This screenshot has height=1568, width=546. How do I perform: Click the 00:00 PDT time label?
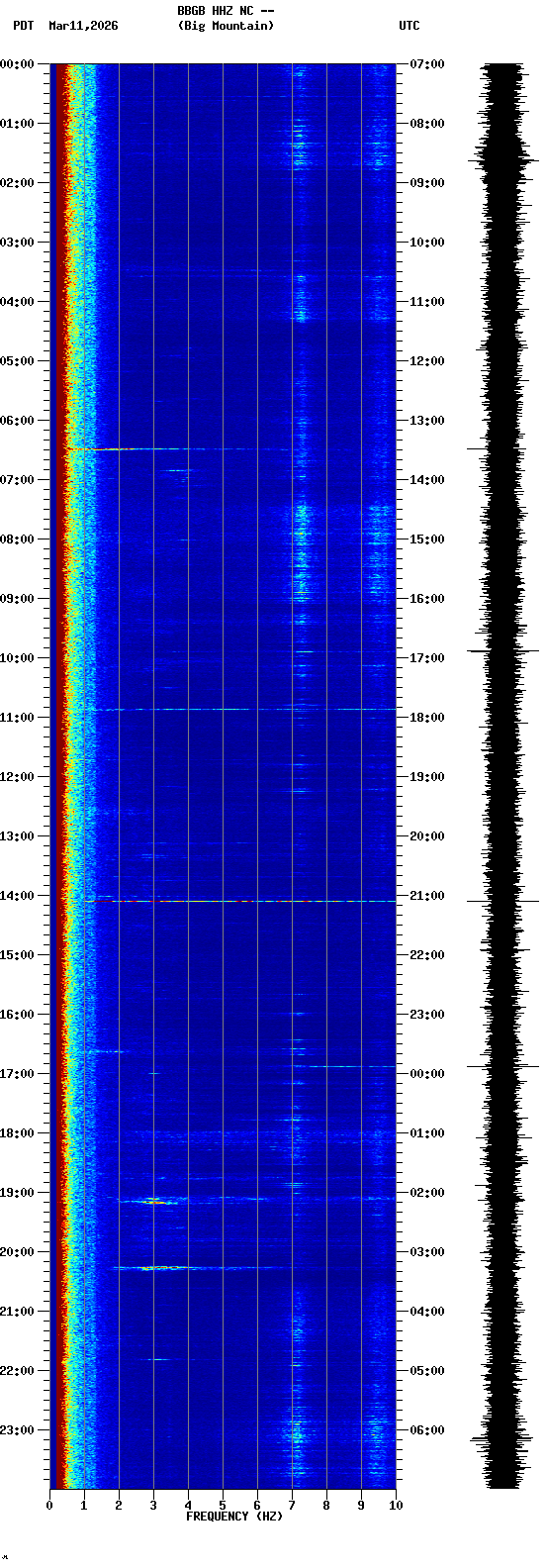click(17, 64)
